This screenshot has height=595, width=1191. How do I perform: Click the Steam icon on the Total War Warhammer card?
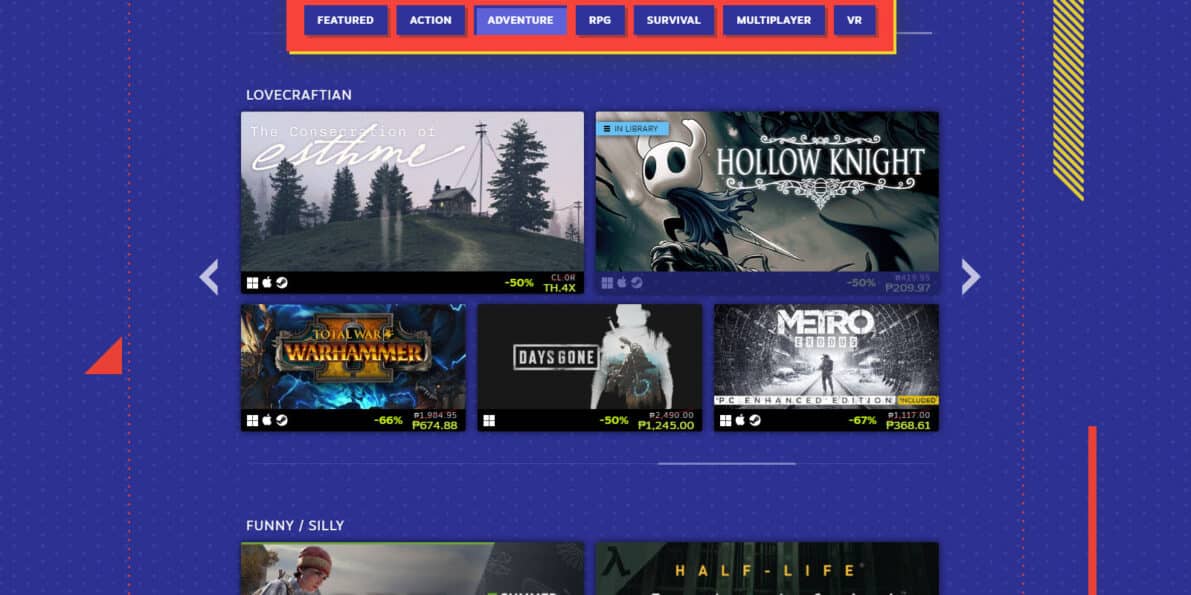tap(281, 420)
